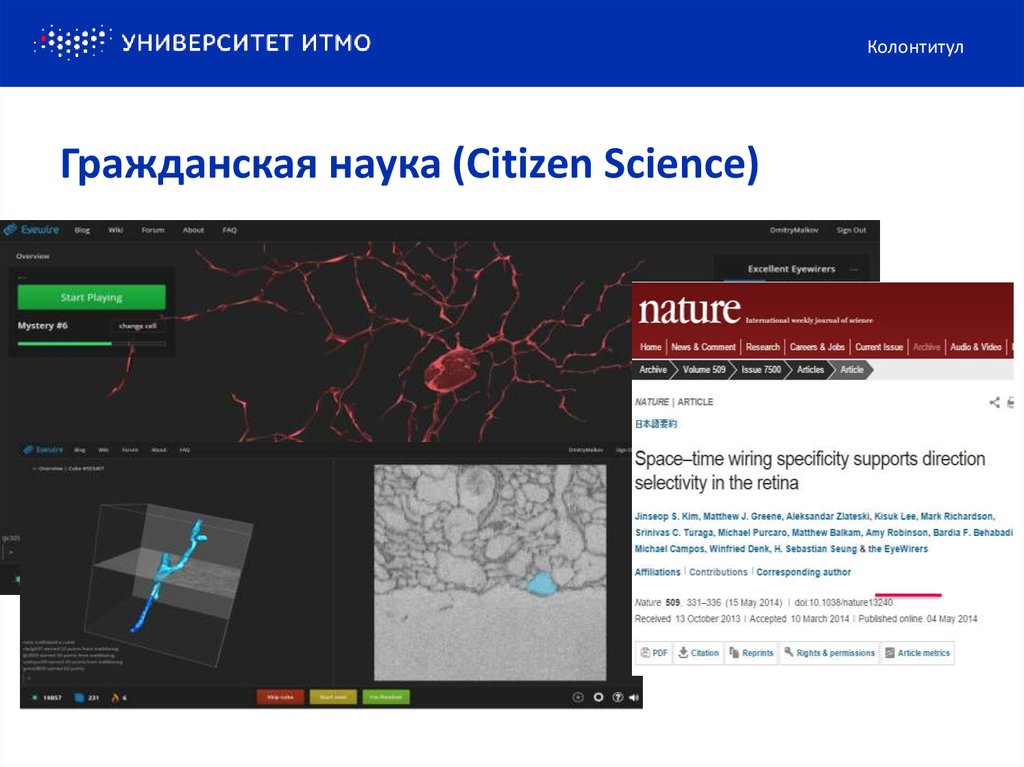Open the Forum menu in Eyewire
Screen dimensions: 1024x767
[x=152, y=229]
